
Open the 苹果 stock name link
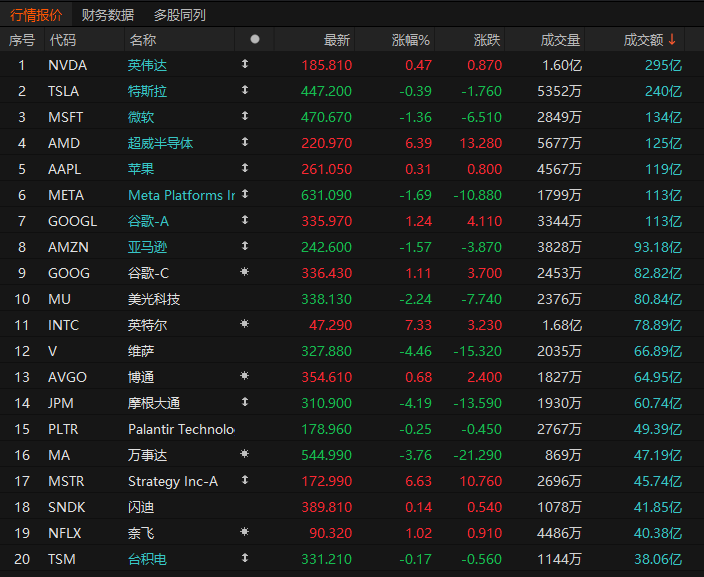141,170
